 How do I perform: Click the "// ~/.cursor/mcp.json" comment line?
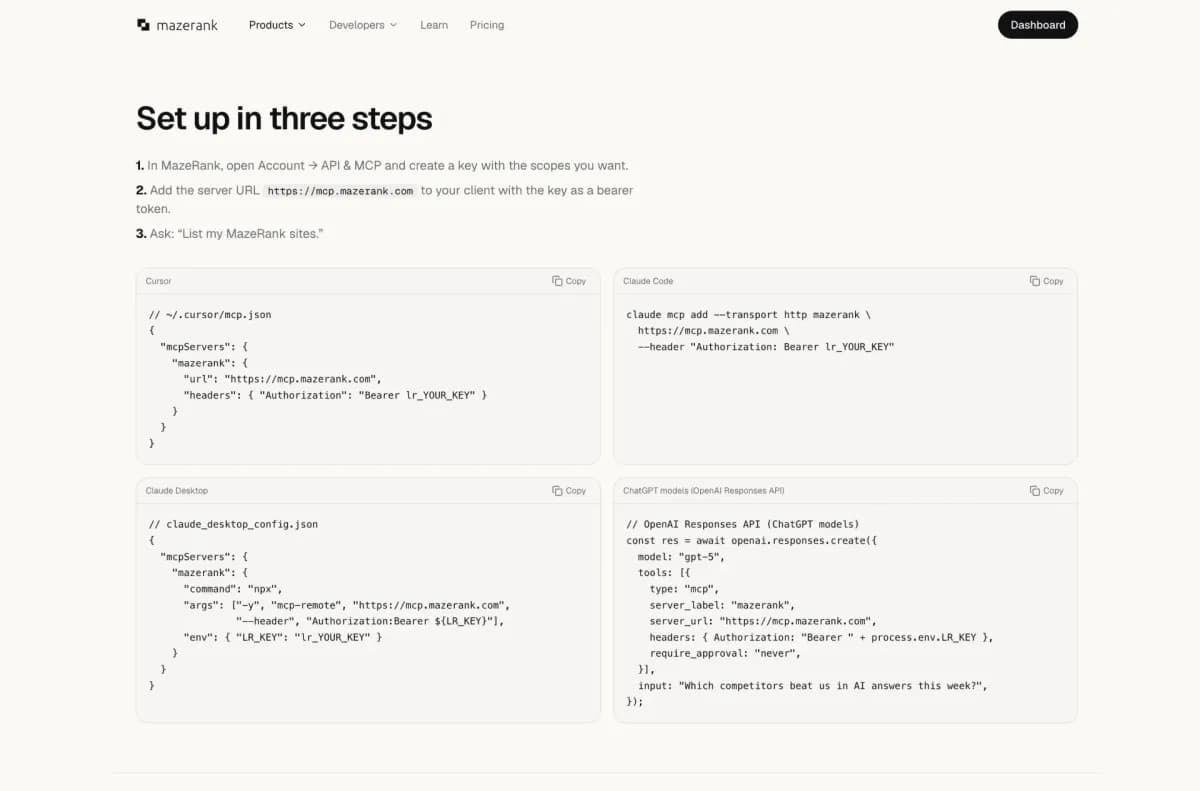(x=210, y=315)
